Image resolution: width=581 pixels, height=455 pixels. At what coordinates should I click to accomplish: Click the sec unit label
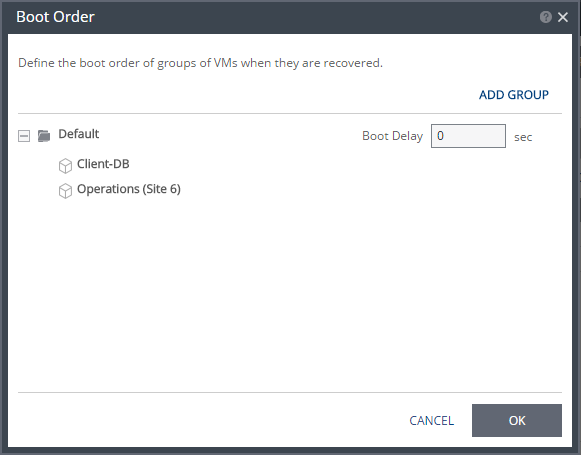tap(523, 137)
